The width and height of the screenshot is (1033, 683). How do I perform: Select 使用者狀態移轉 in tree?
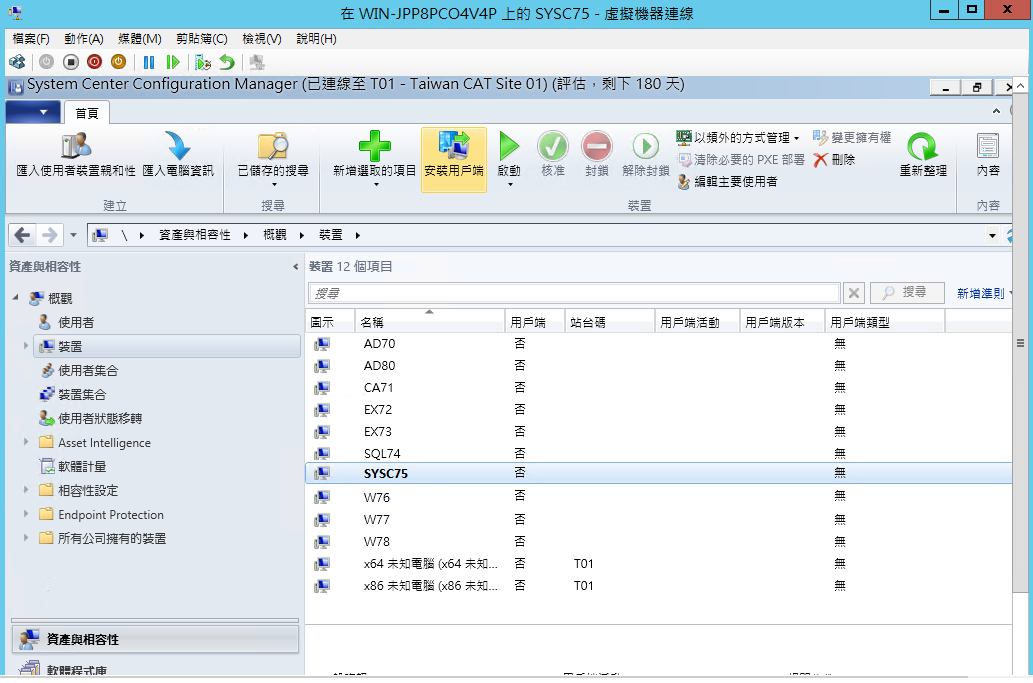click(99, 418)
